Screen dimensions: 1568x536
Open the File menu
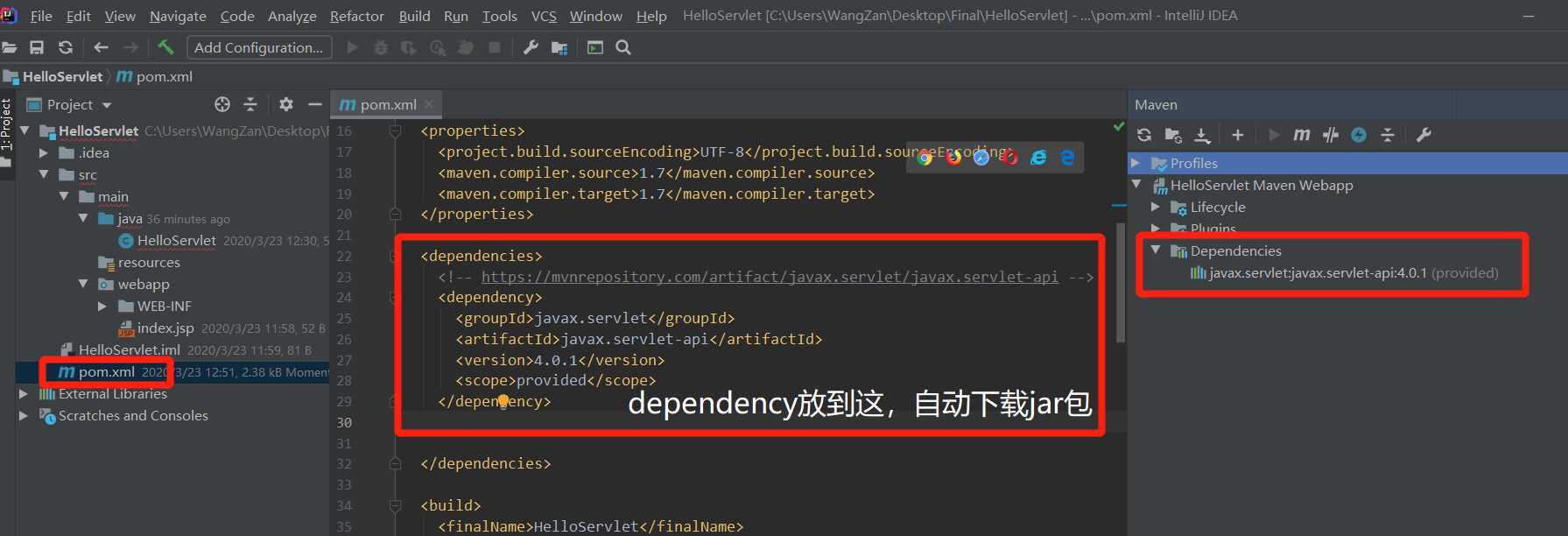pyautogui.click(x=41, y=16)
